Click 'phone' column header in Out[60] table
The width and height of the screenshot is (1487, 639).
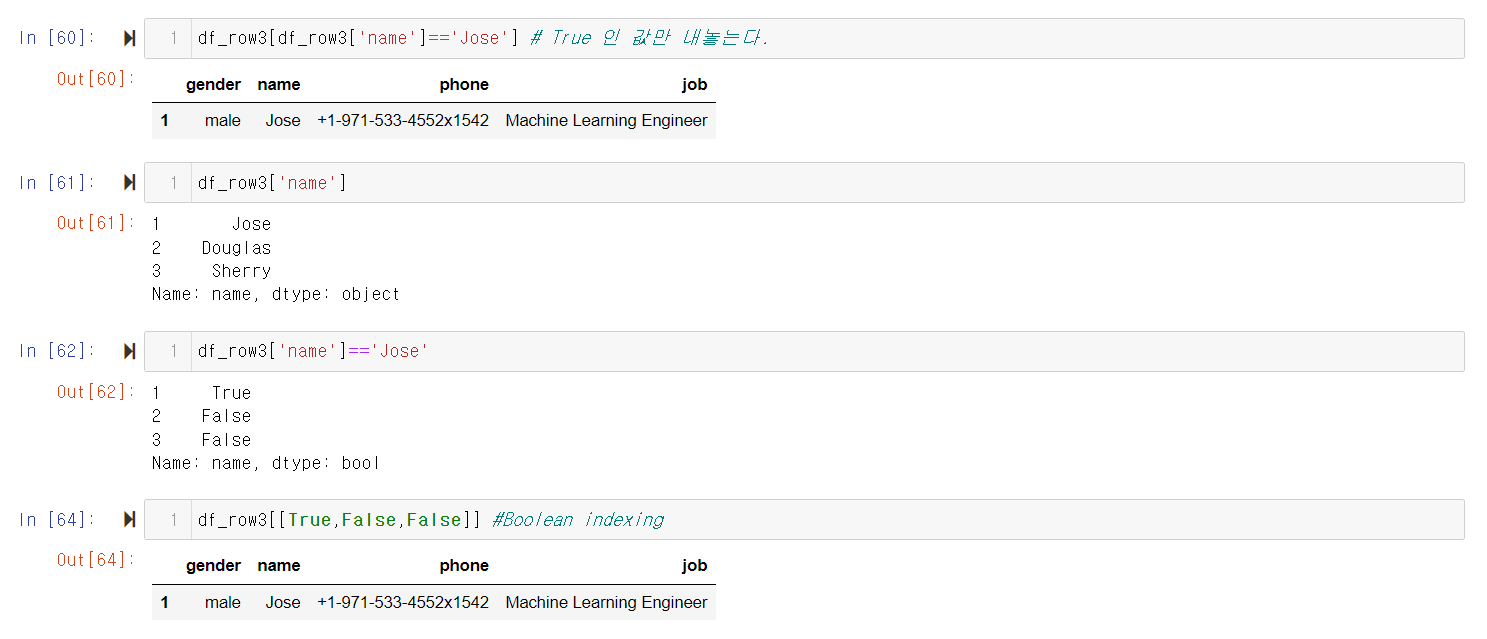pos(464,85)
